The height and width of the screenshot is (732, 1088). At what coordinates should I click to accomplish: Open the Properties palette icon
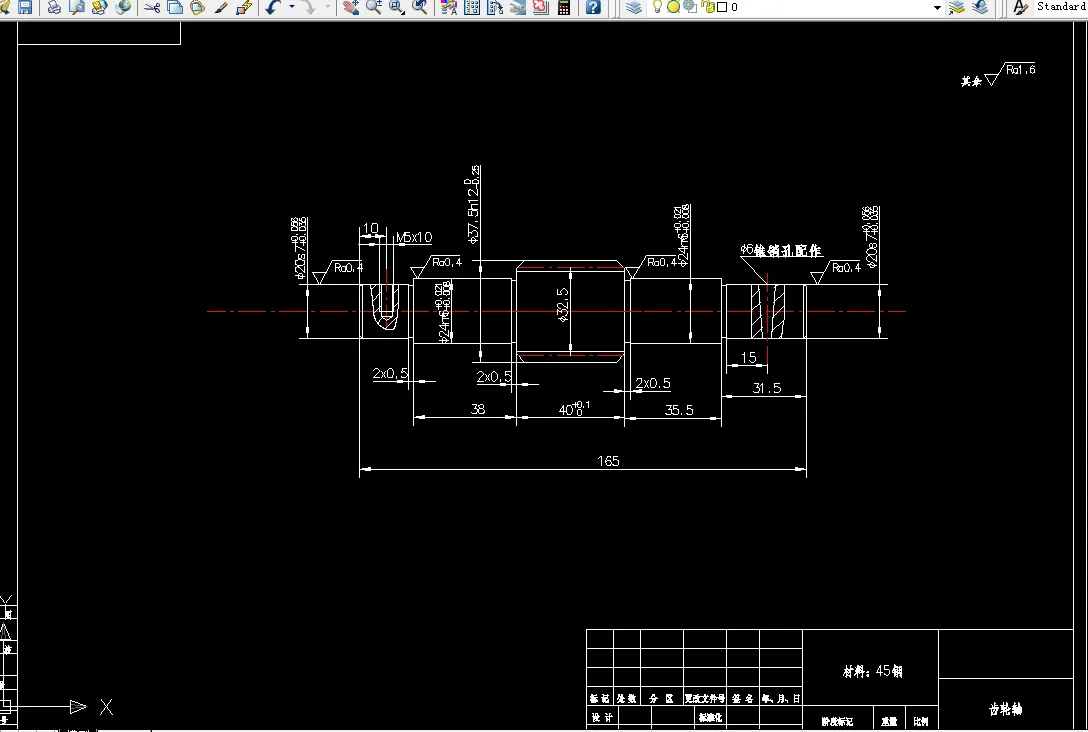click(449, 7)
